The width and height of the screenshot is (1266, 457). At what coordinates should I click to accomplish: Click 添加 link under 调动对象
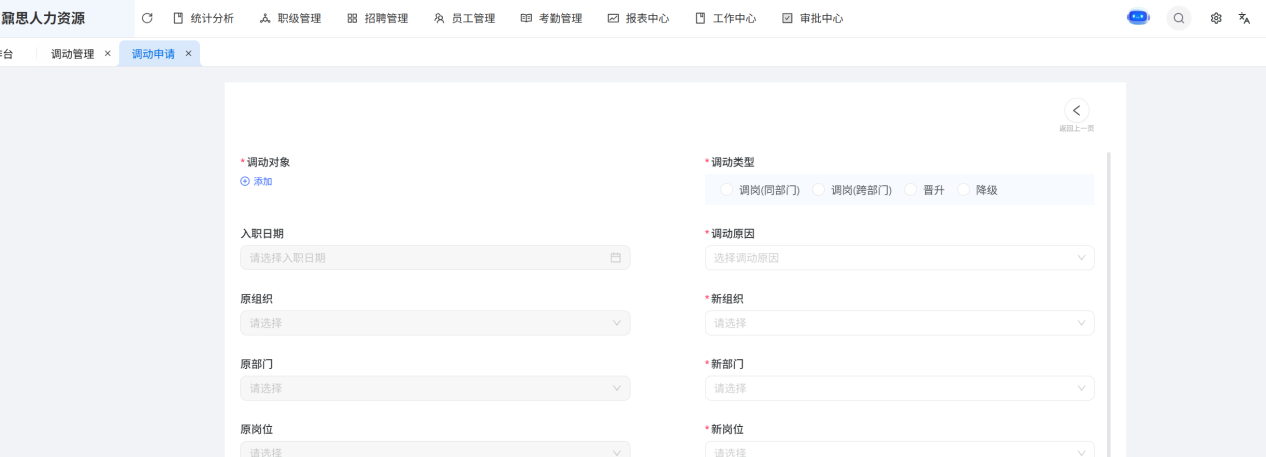(x=256, y=182)
